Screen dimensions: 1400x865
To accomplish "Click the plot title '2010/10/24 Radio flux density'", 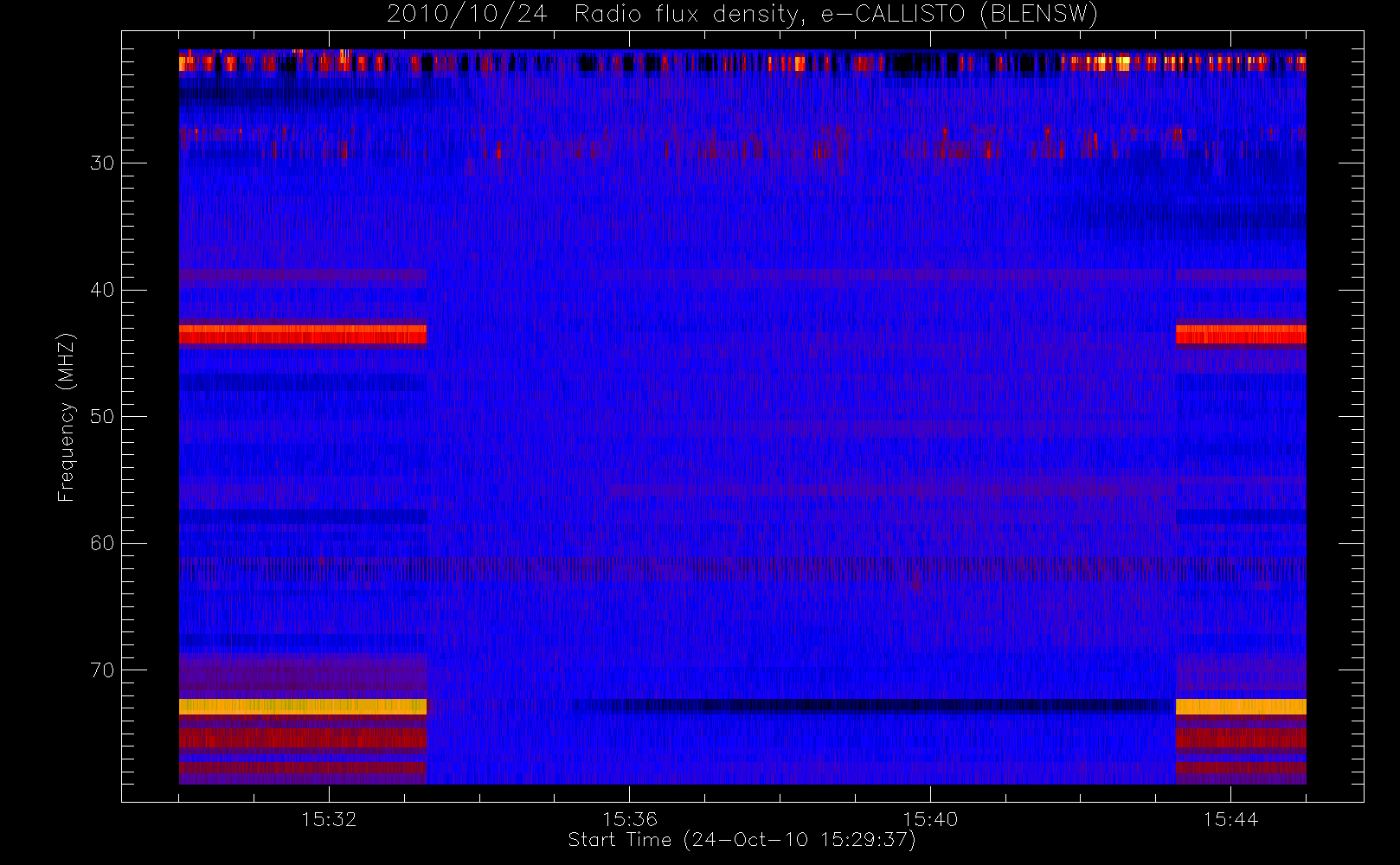I will coord(742,15).
